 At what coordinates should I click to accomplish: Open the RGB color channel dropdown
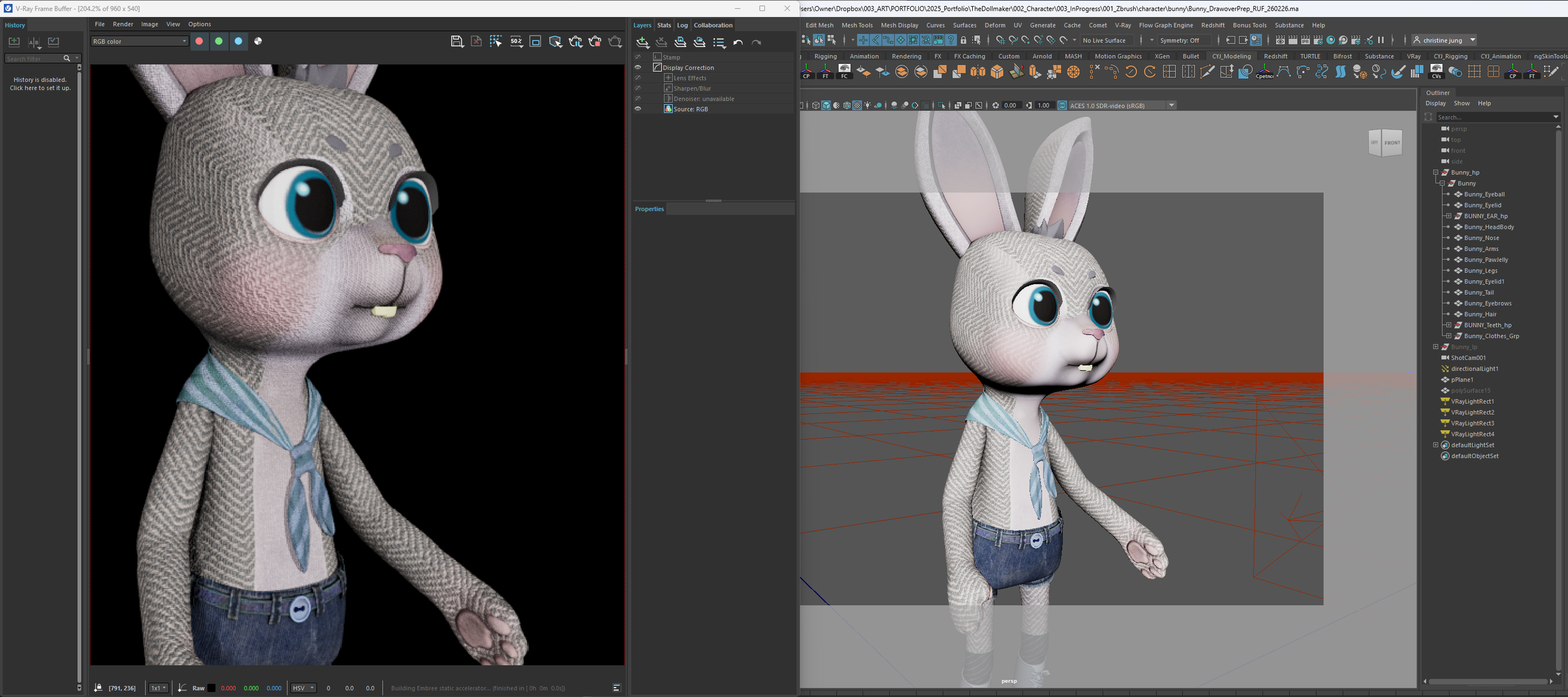pyautogui.click(x=139, y=41)
